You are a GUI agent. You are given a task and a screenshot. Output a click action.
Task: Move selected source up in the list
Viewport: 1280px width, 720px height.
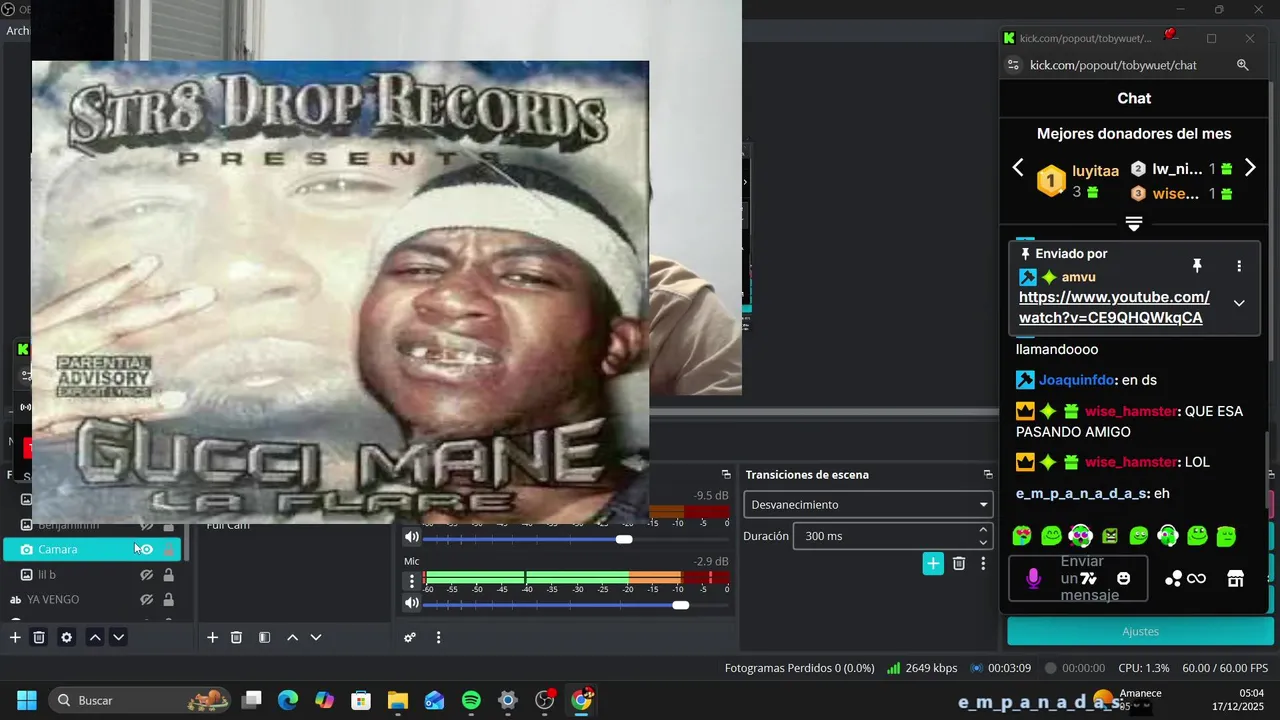pyautogui.click(x=95, y=637)
